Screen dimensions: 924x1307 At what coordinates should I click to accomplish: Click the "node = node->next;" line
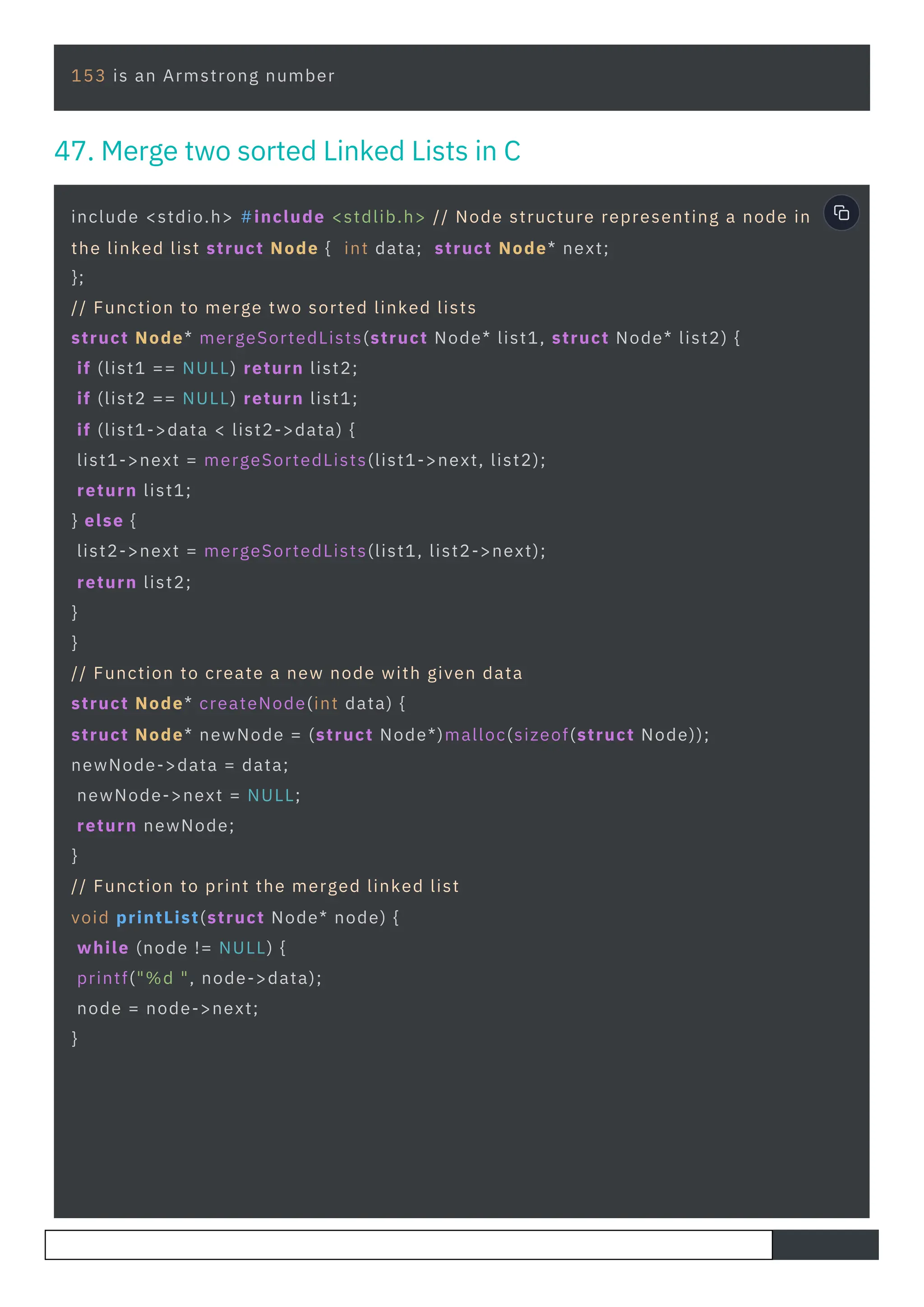coord(168,1009)
